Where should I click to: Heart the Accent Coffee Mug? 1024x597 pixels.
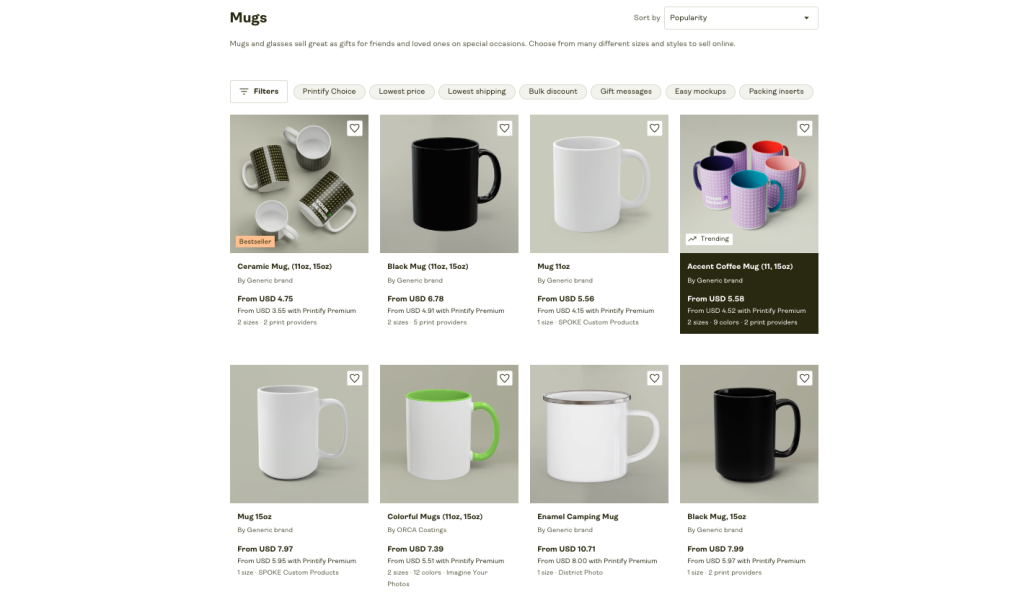coord(804,128)
